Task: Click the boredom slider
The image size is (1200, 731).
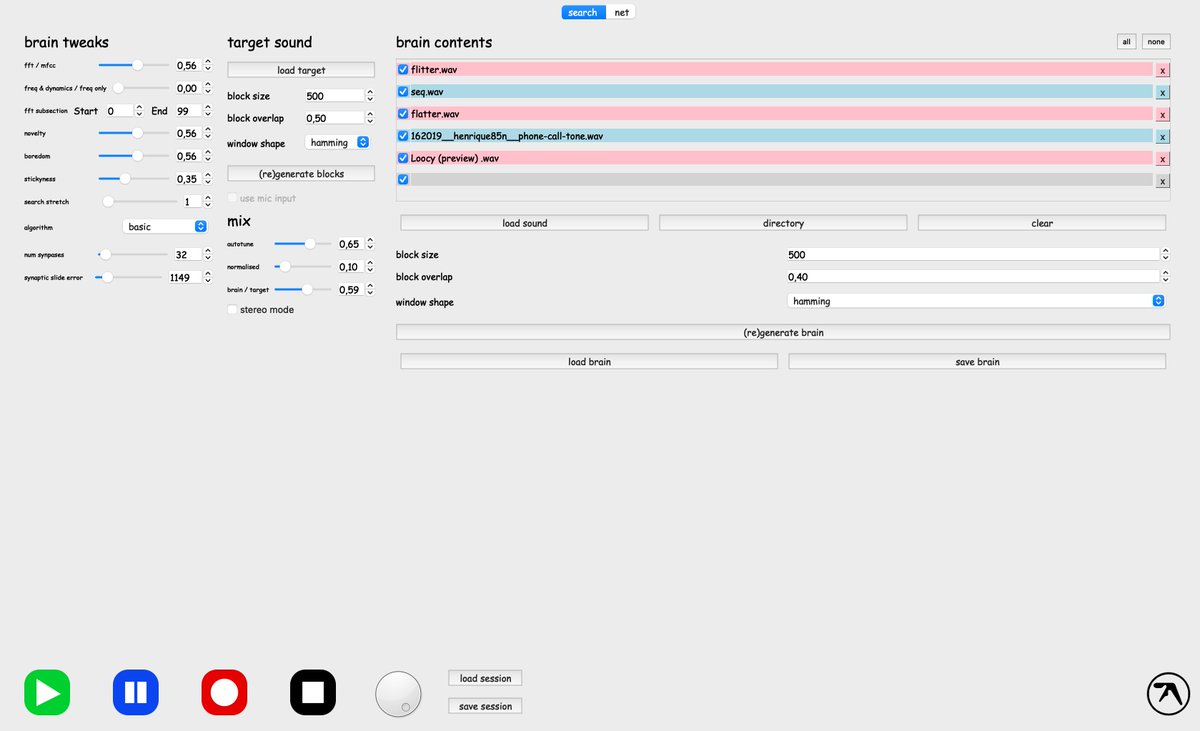Action: (134, 156)
